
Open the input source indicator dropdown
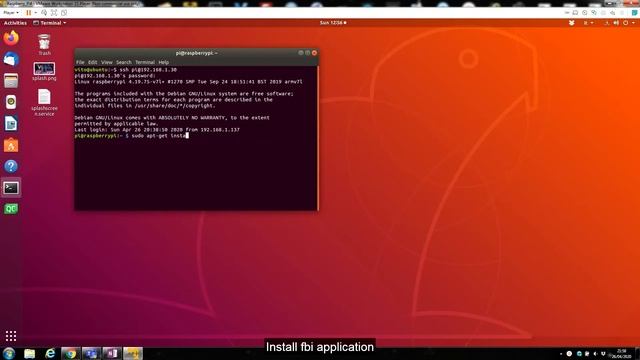(x=588, y=23)
